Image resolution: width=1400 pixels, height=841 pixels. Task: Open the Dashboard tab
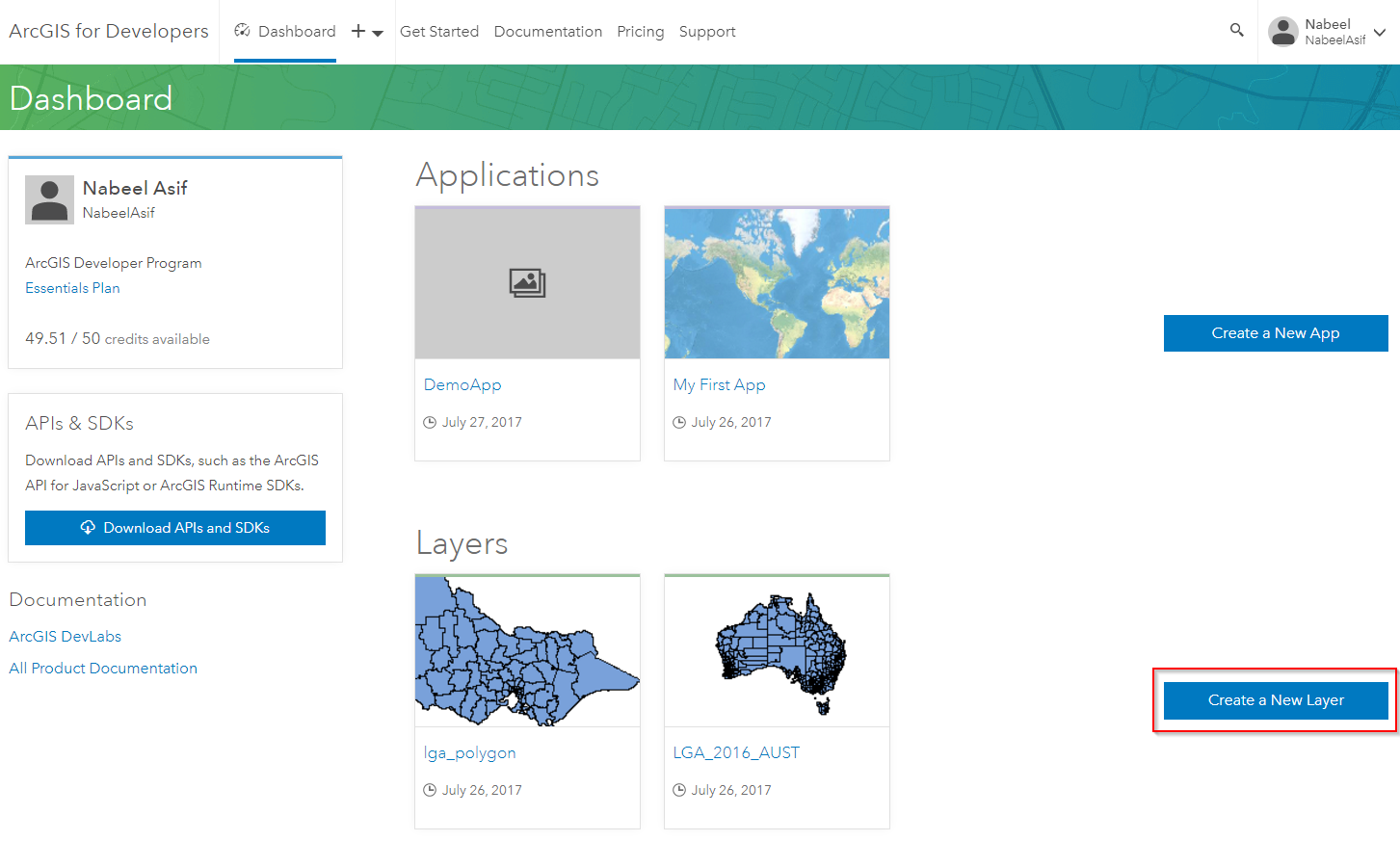(285, 31)
